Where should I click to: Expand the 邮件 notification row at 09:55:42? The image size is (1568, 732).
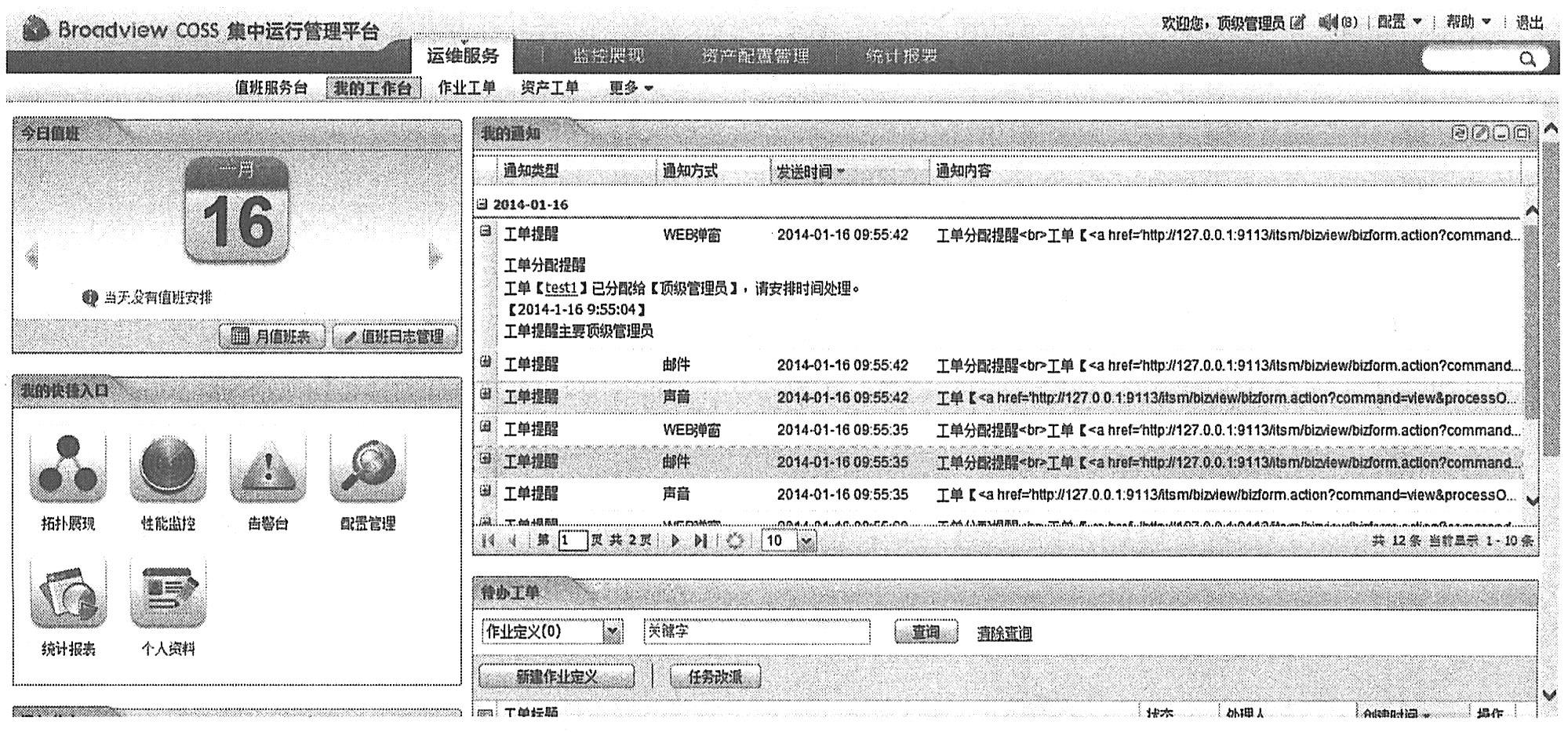pyautogui.click(x=486, y=362)
